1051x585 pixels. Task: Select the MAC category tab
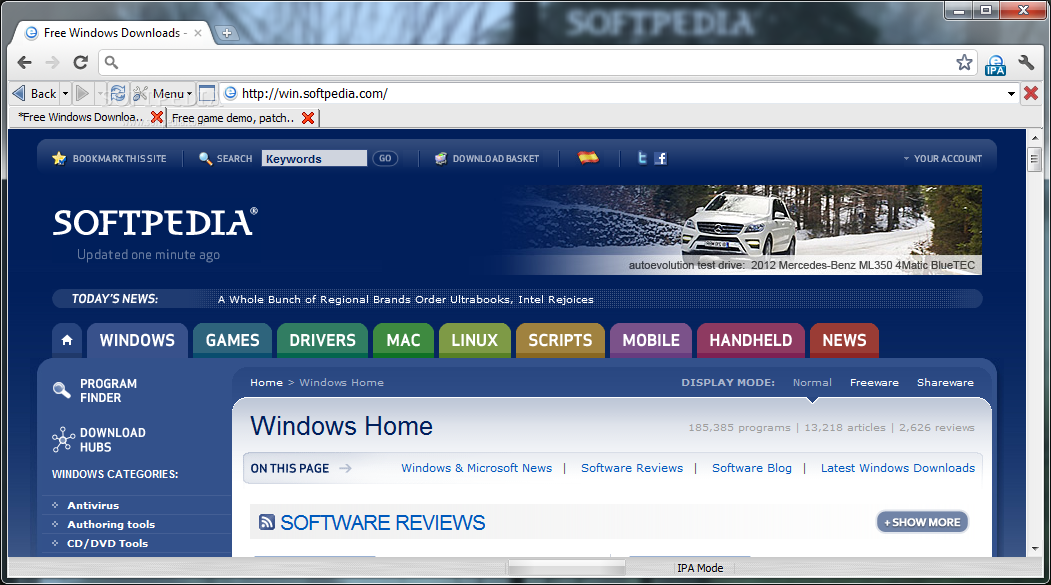(404, 340)
